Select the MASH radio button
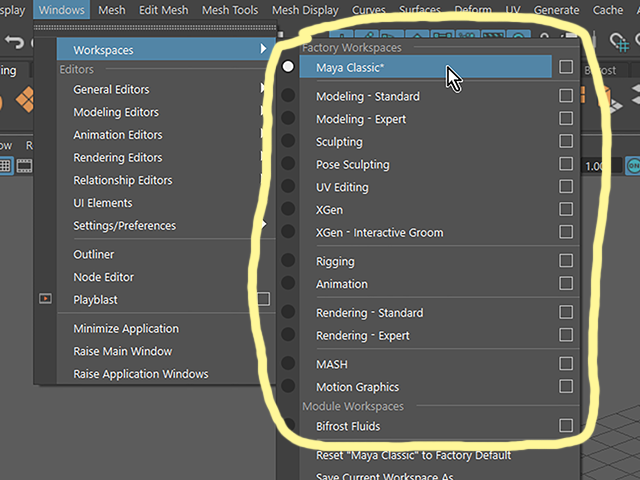This screenshot has height=480, width=640. click(288, 363)
